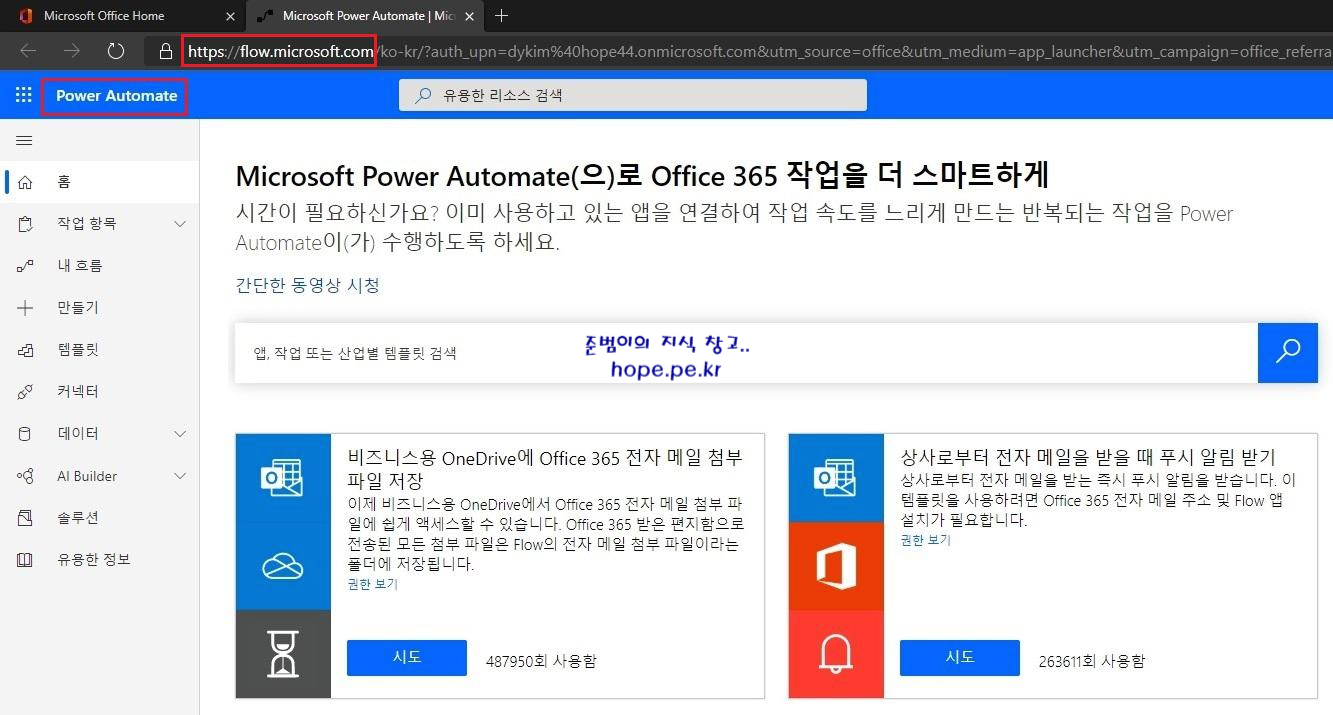
Task: Expand the 작업 항목 chevron
Action: click(180, 224)
